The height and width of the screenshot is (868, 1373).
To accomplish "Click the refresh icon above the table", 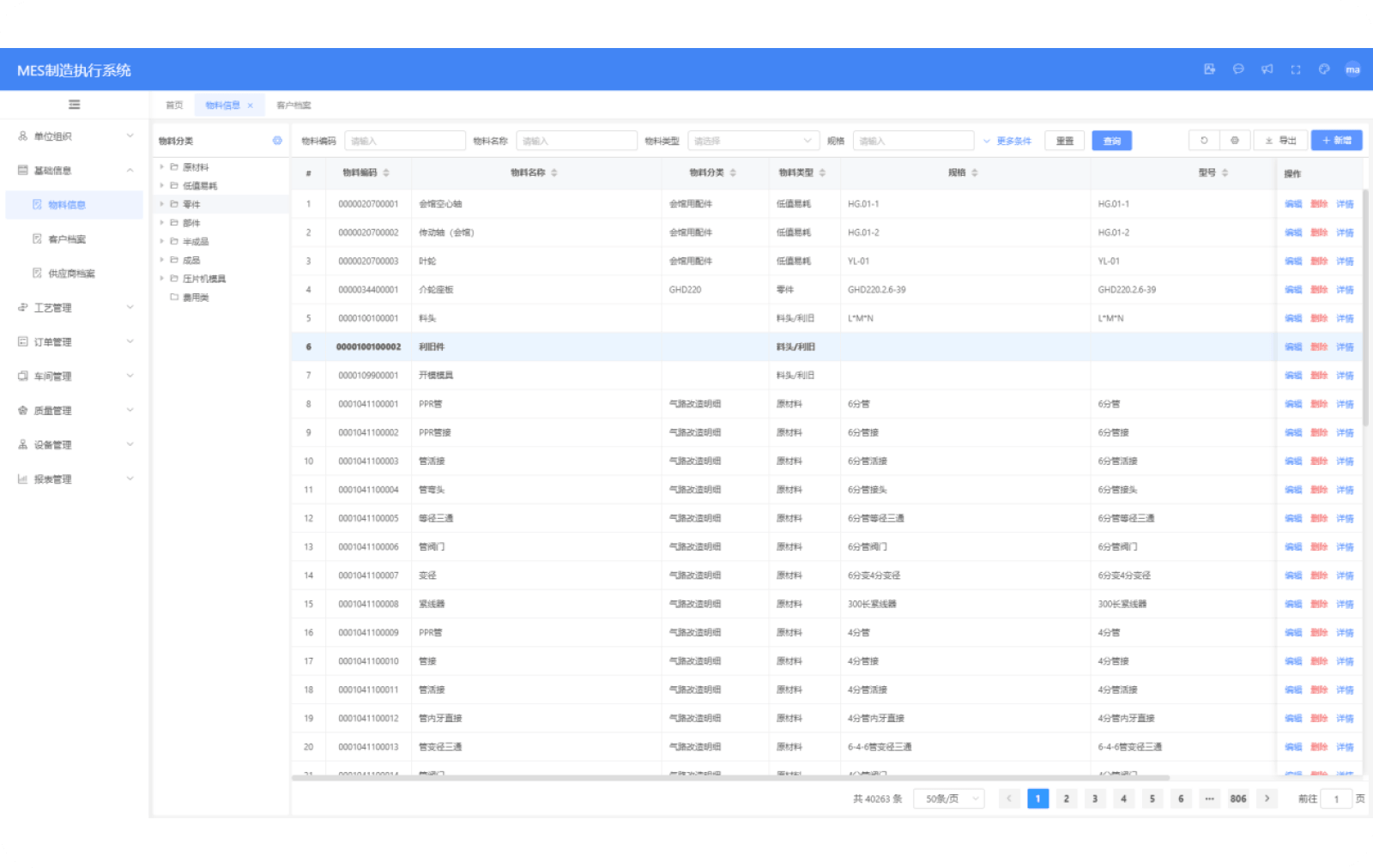I will pos(1204,141).
